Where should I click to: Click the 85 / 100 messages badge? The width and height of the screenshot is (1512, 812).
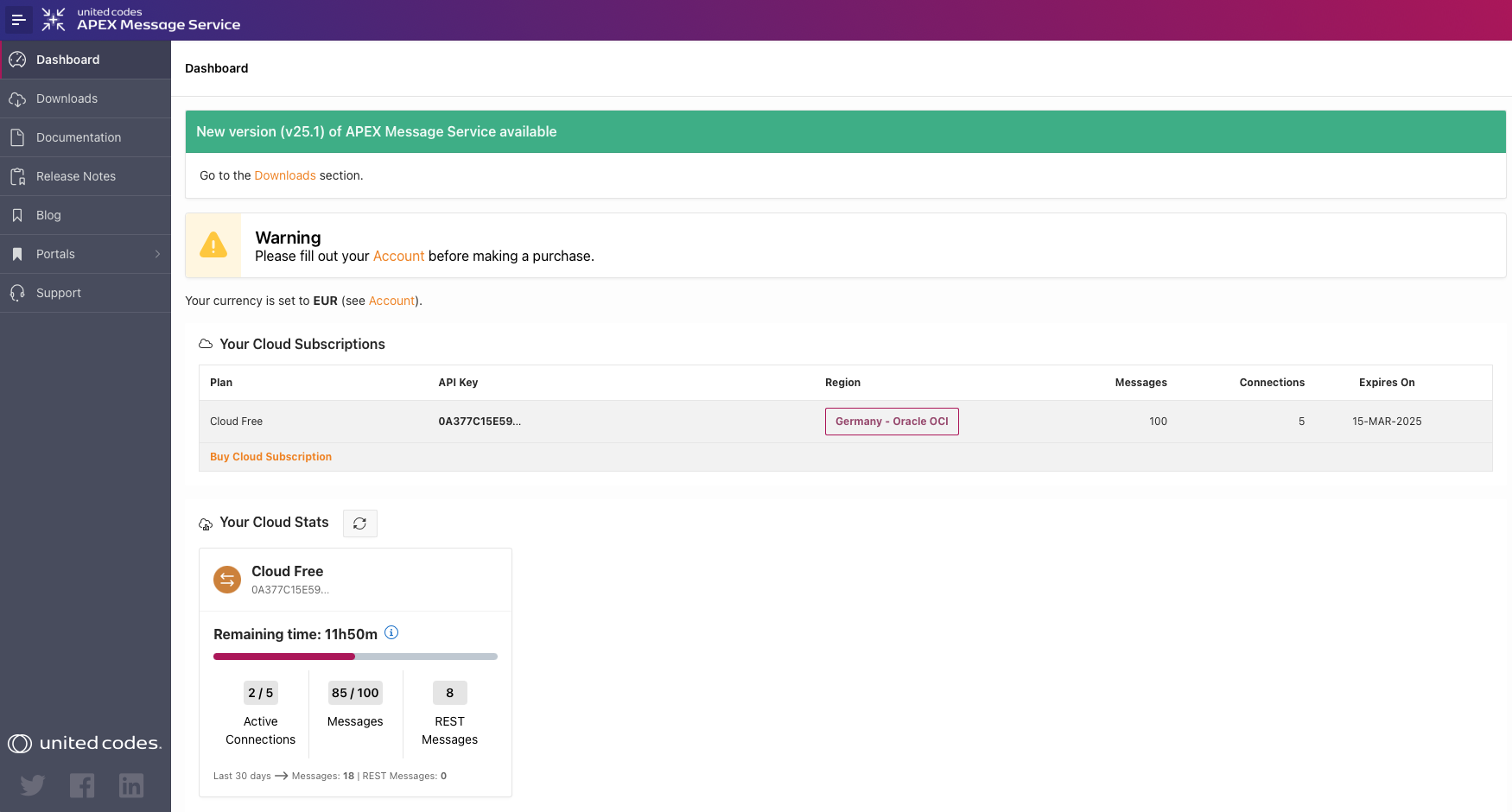coord(355,693)
